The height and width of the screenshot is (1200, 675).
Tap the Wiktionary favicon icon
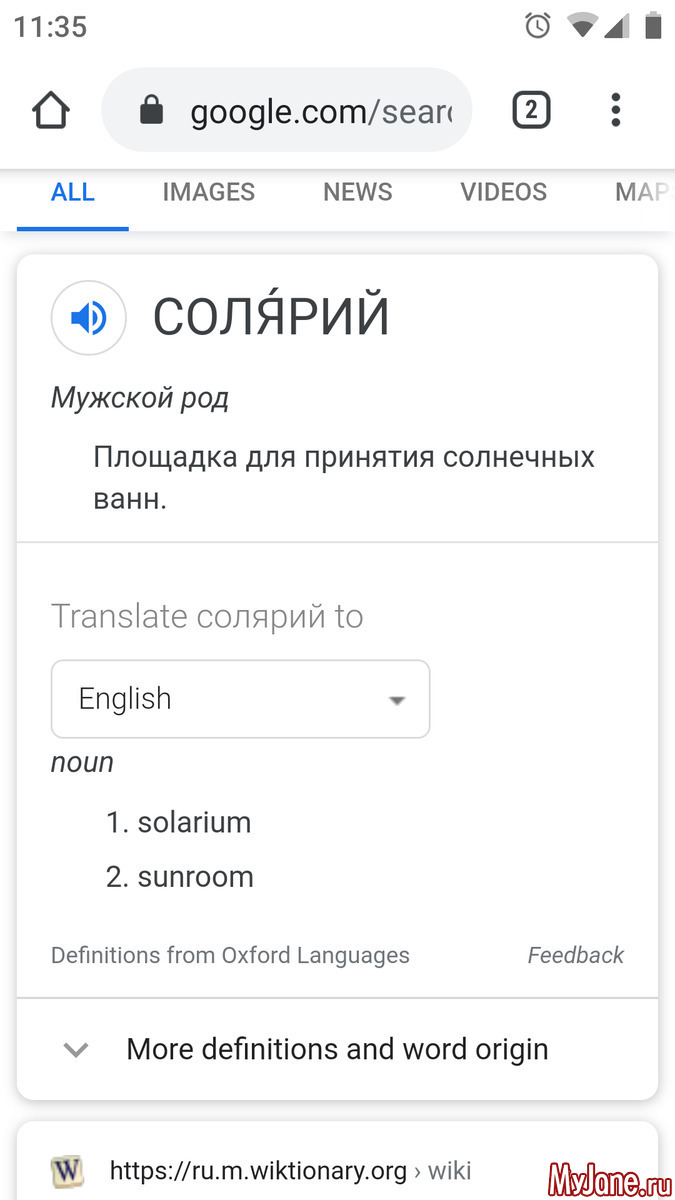coord(67,1170)
